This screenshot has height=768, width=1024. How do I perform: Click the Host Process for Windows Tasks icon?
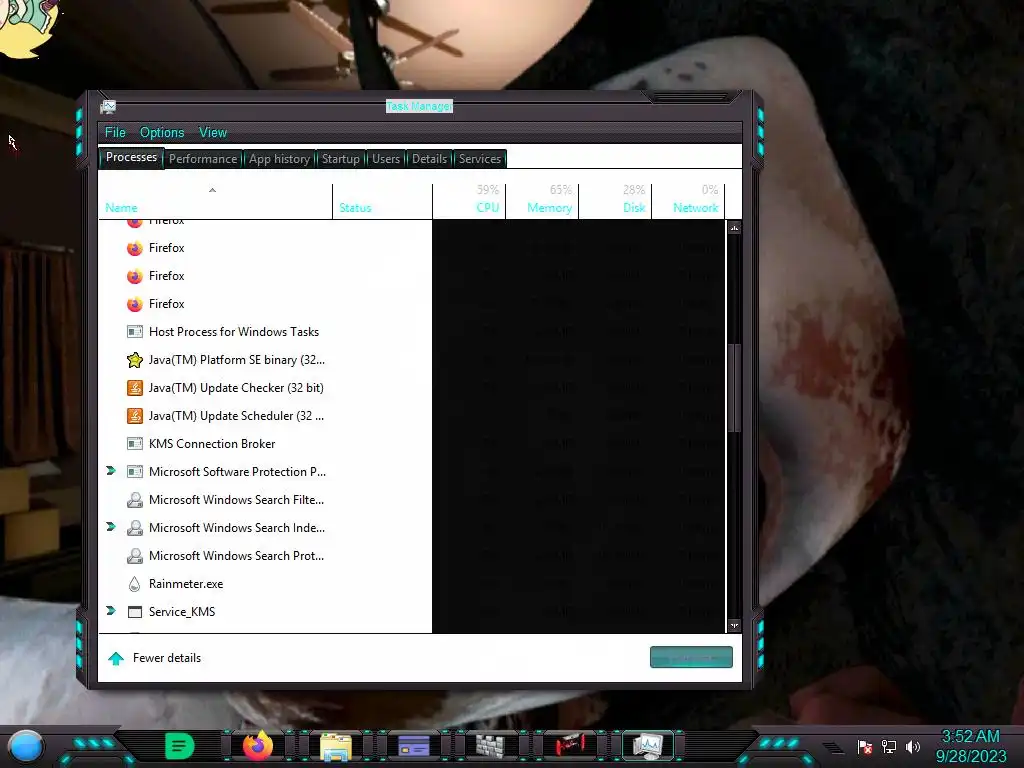135,332
